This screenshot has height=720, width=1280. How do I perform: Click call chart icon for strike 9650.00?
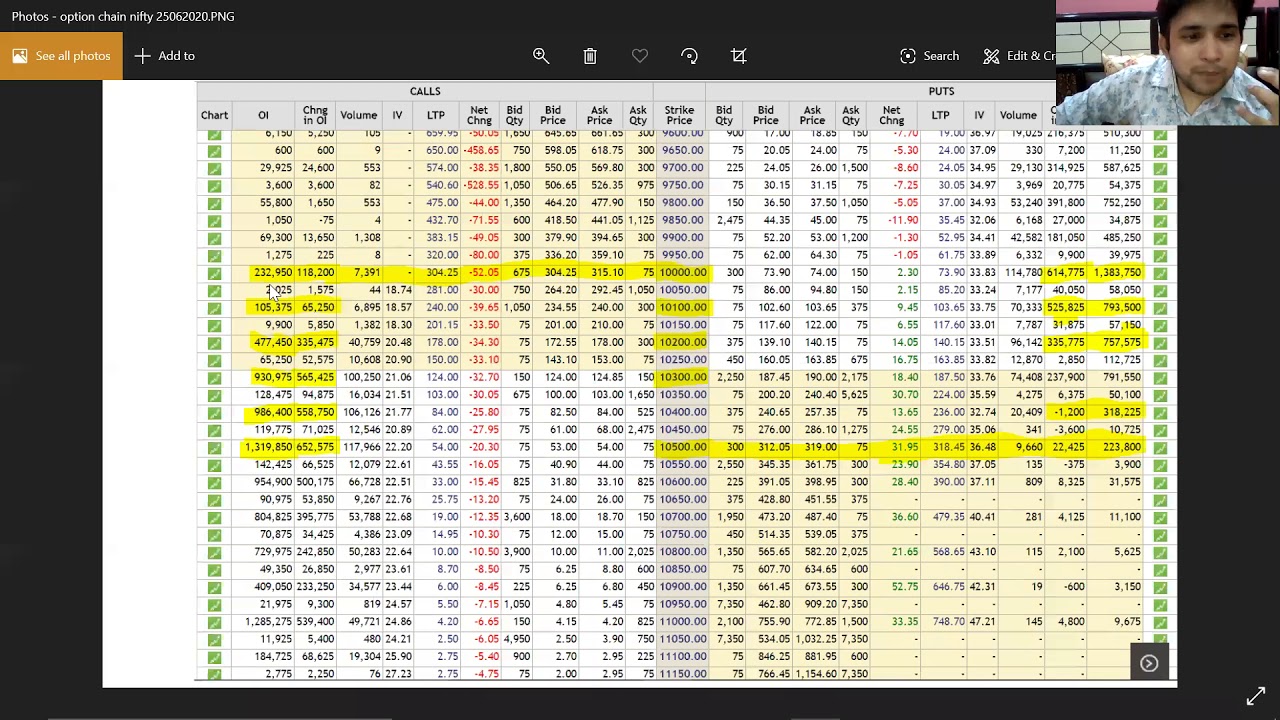[x=214, y=151]
